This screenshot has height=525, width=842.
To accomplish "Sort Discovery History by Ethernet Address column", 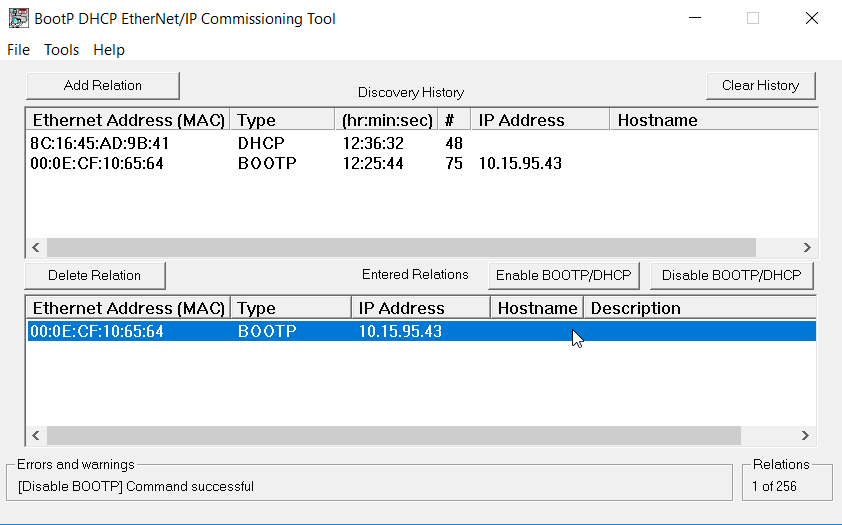I will pyautogui.click(x=128, y=120).
